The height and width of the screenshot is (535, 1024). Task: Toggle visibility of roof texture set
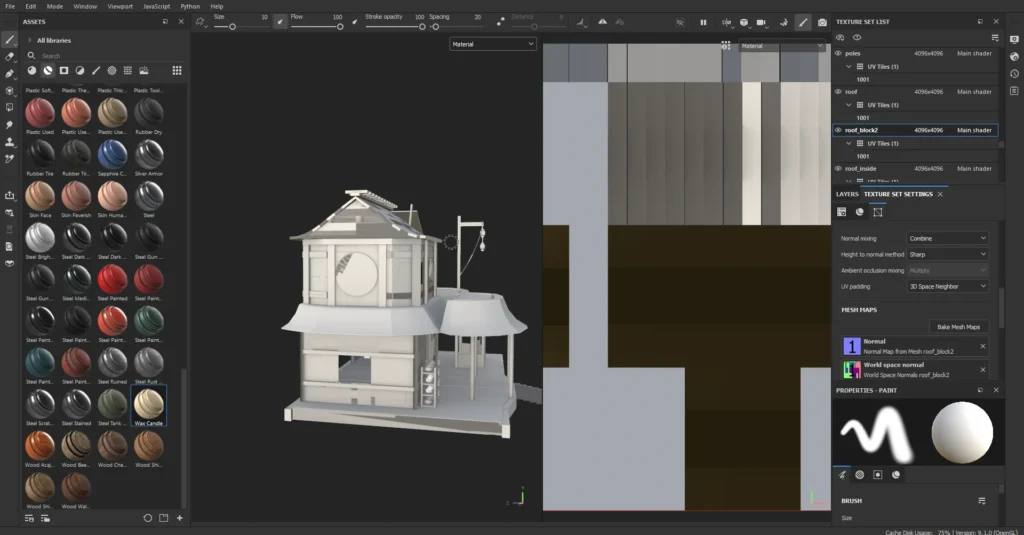(x=839, y=92)
